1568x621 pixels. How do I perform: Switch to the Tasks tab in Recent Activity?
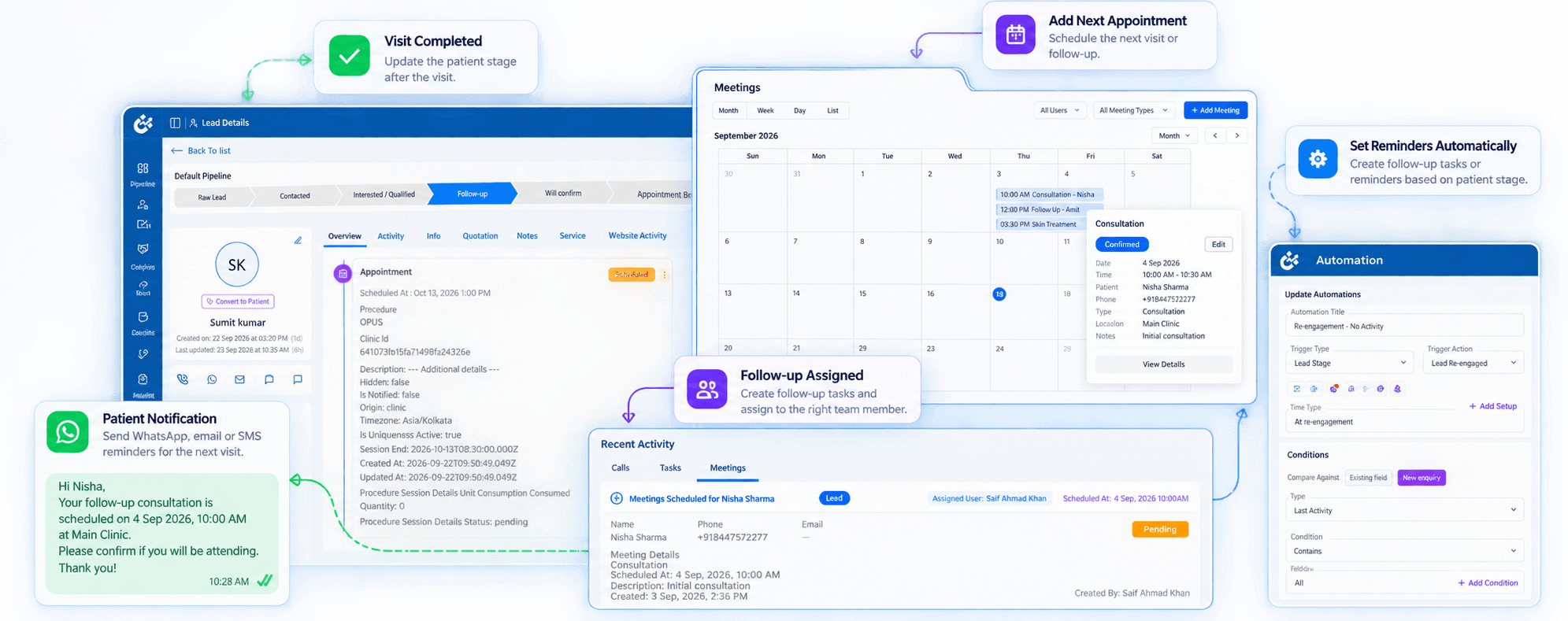(670, 468)
